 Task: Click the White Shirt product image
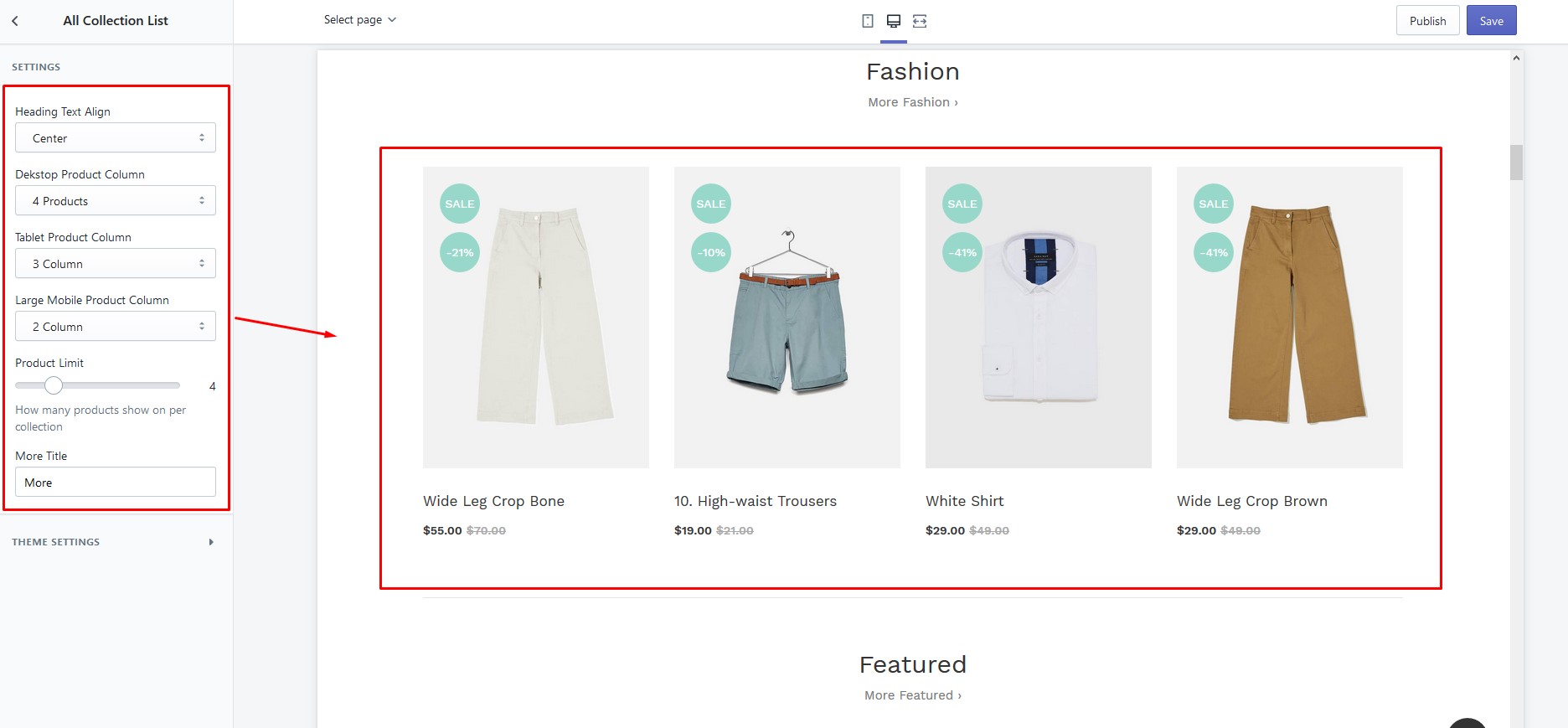coord(1038,318)
